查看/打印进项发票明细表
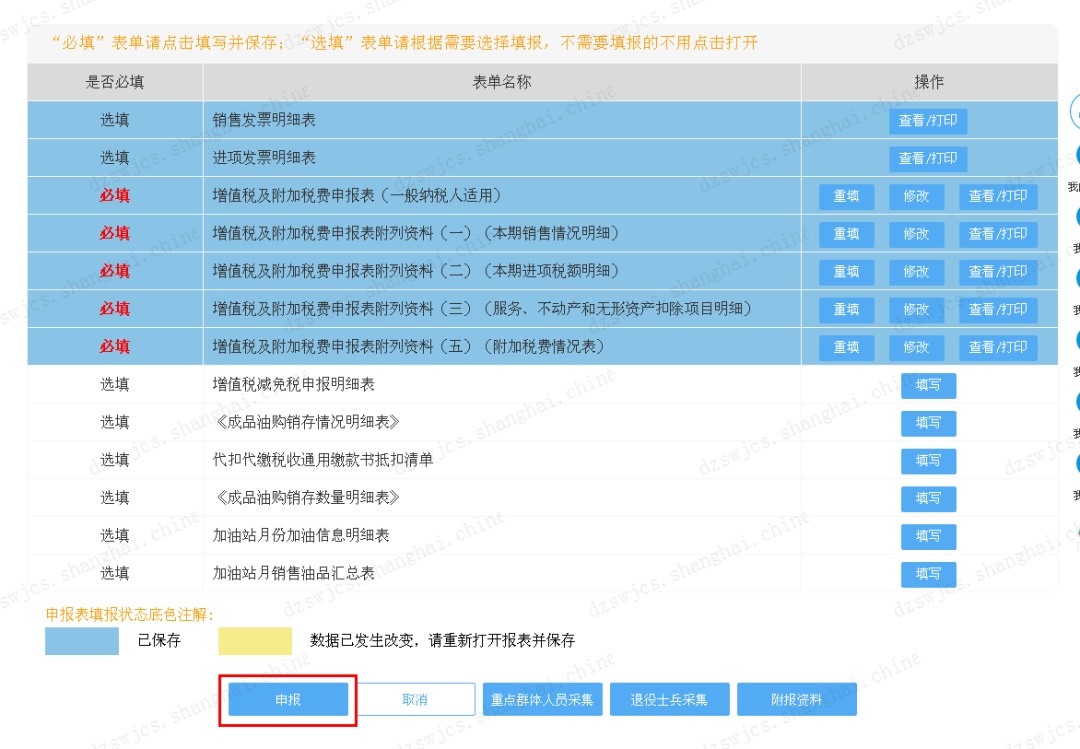The image size is (1080, 749). 930,158
